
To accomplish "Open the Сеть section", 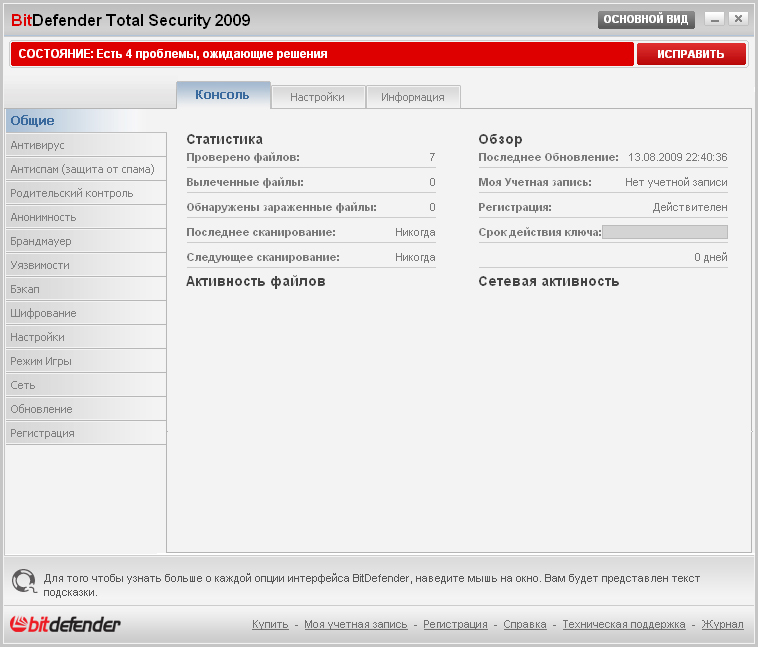I will [x=86, y=385].
